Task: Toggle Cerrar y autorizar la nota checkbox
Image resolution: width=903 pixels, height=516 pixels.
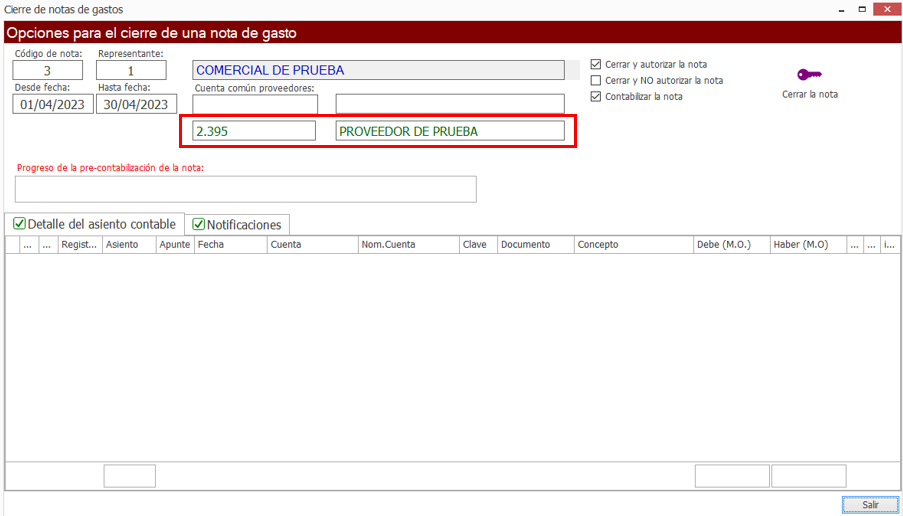Action: pyautogui.click(x=596, y=64)
